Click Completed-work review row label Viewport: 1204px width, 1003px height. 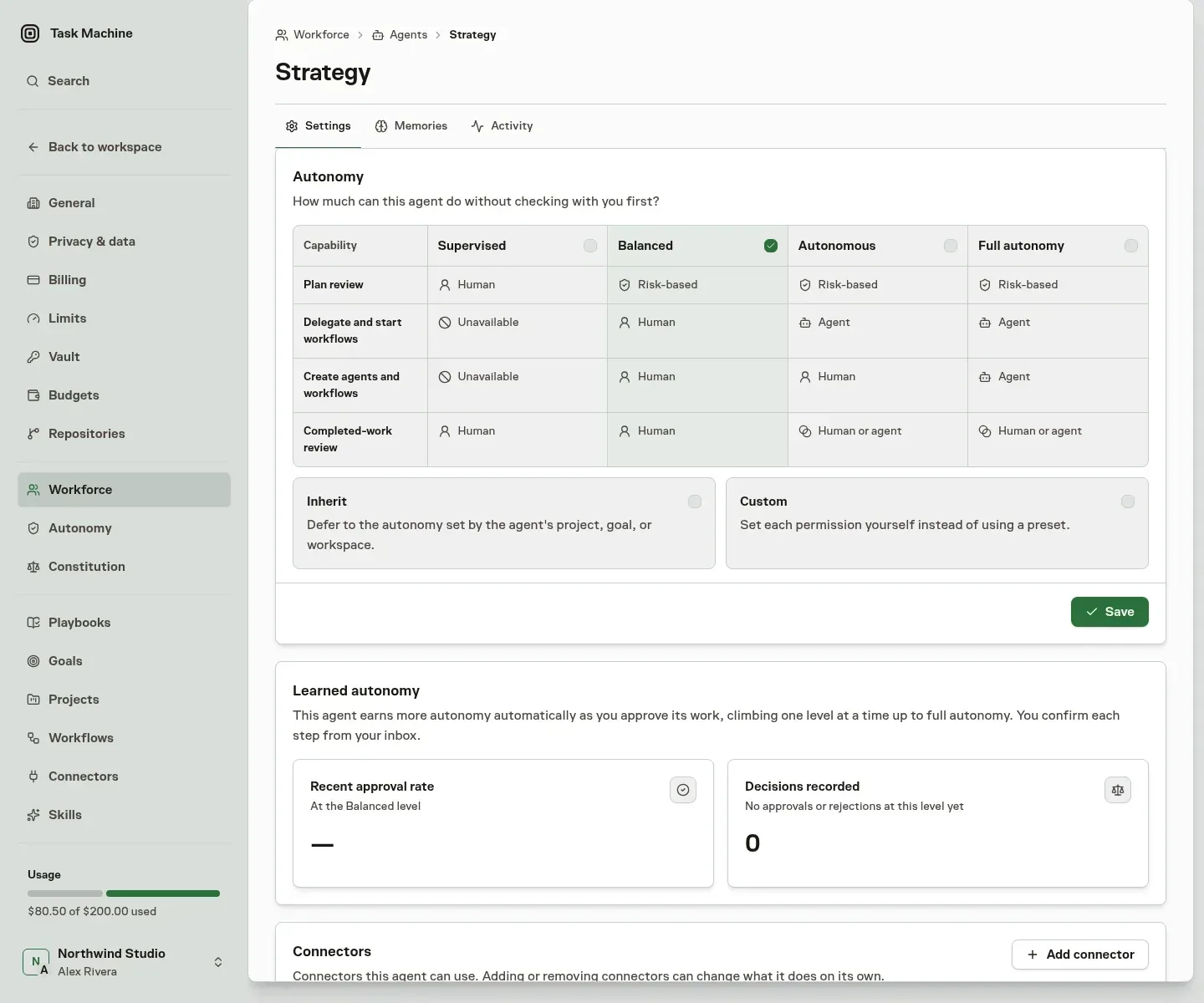[x=348, y=440]
